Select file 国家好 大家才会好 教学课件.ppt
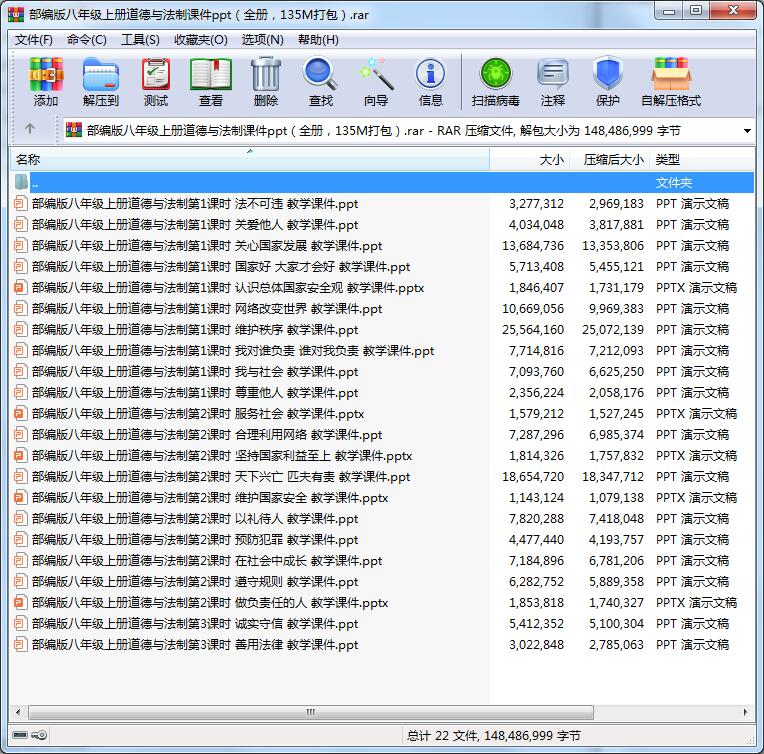Image resolution: width=764 pixels, height=754 pixels. (221, 267)
